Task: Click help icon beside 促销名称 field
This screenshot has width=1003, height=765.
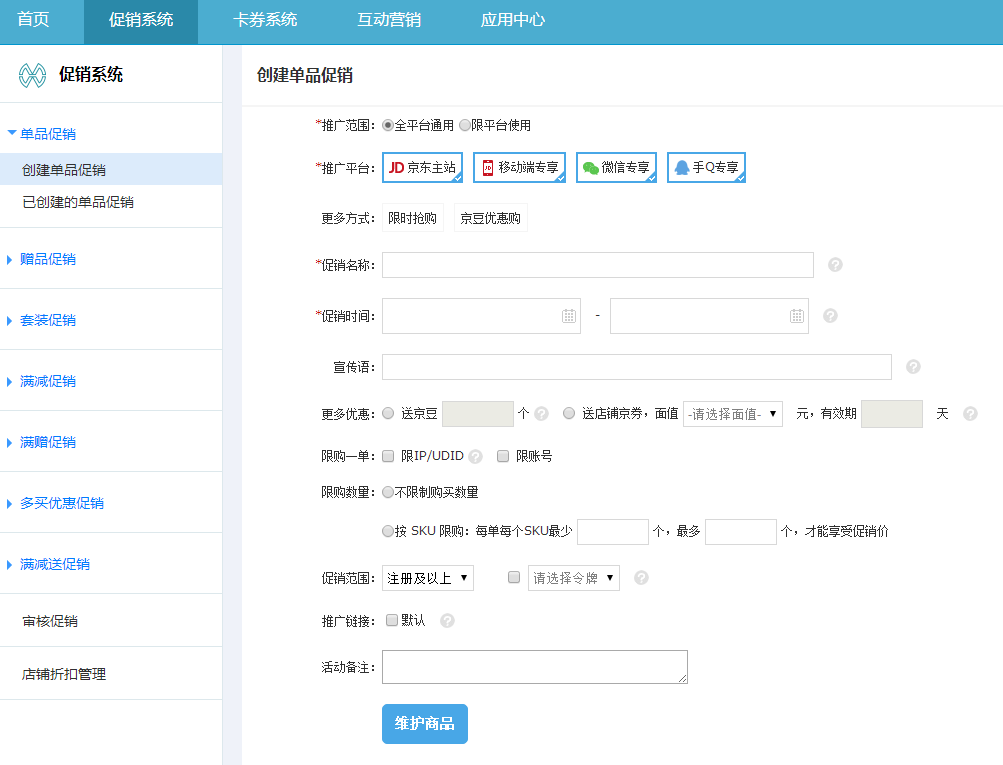Action: pyautogui.click(x=835, y=265)
